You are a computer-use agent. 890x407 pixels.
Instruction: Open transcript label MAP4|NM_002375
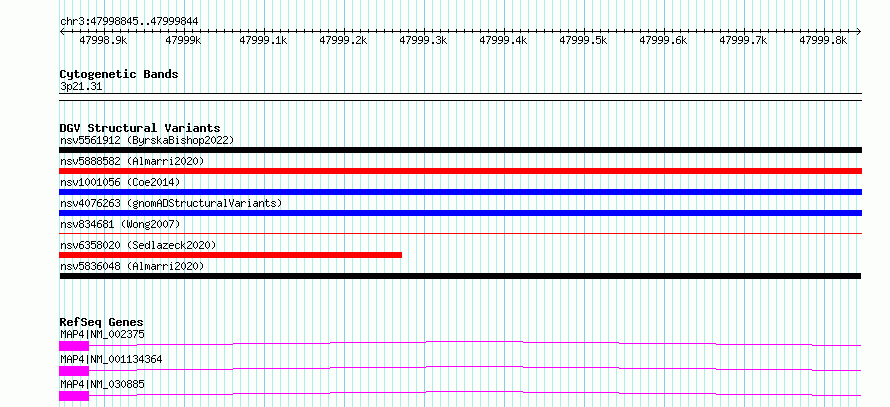pyautogui.click(x=102, y=334)
